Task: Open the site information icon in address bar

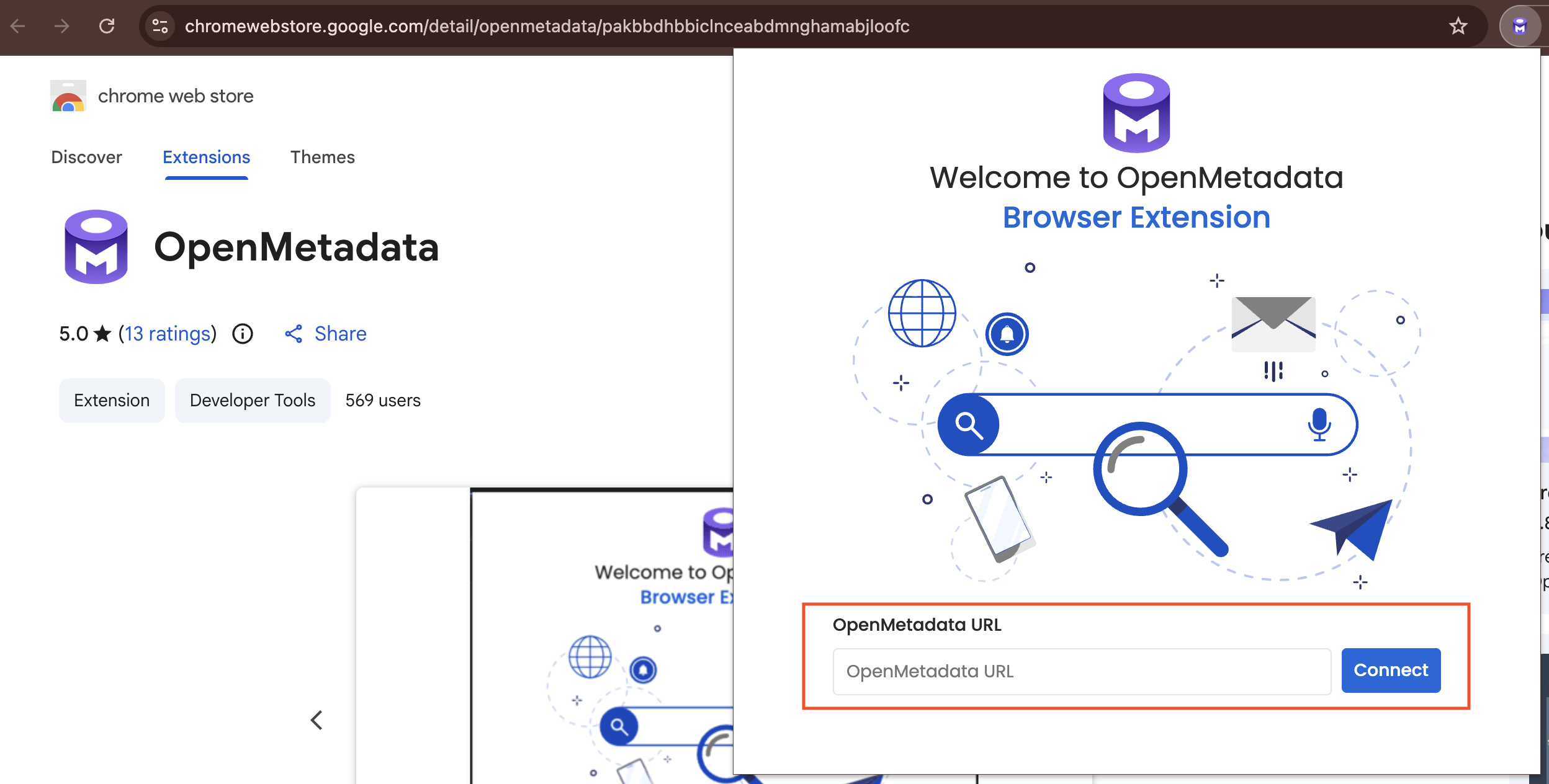Action: [160, 26]
